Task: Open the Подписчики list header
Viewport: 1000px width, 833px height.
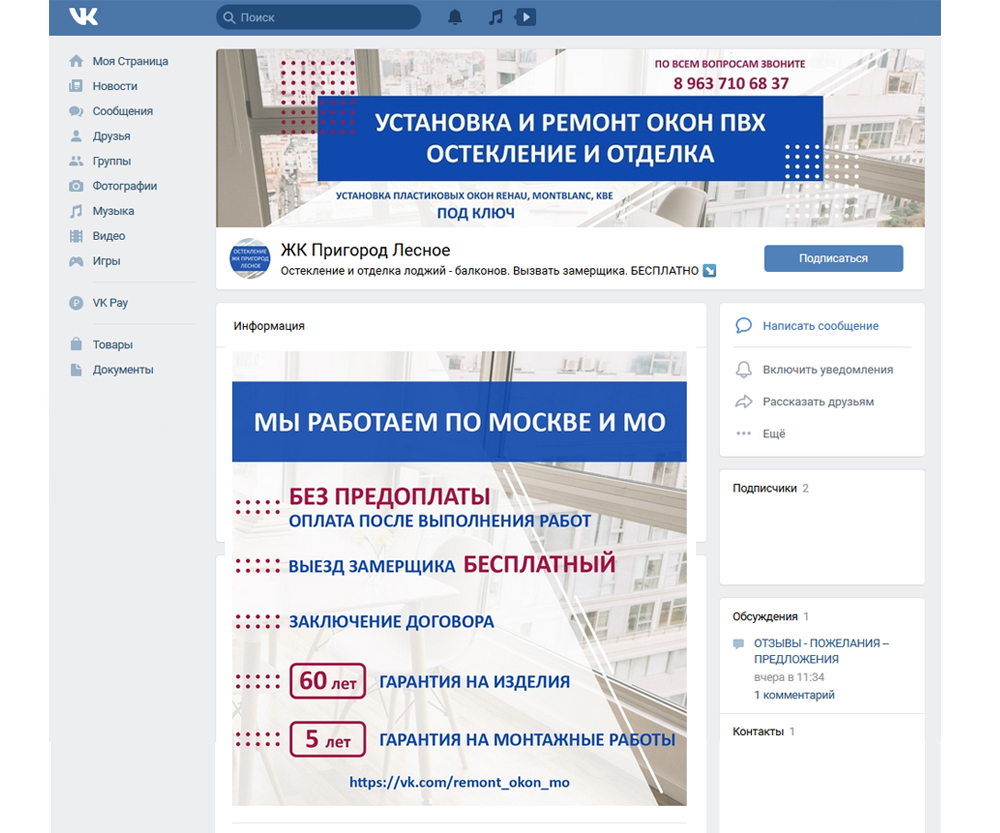Action: click(x=765, y=488)
